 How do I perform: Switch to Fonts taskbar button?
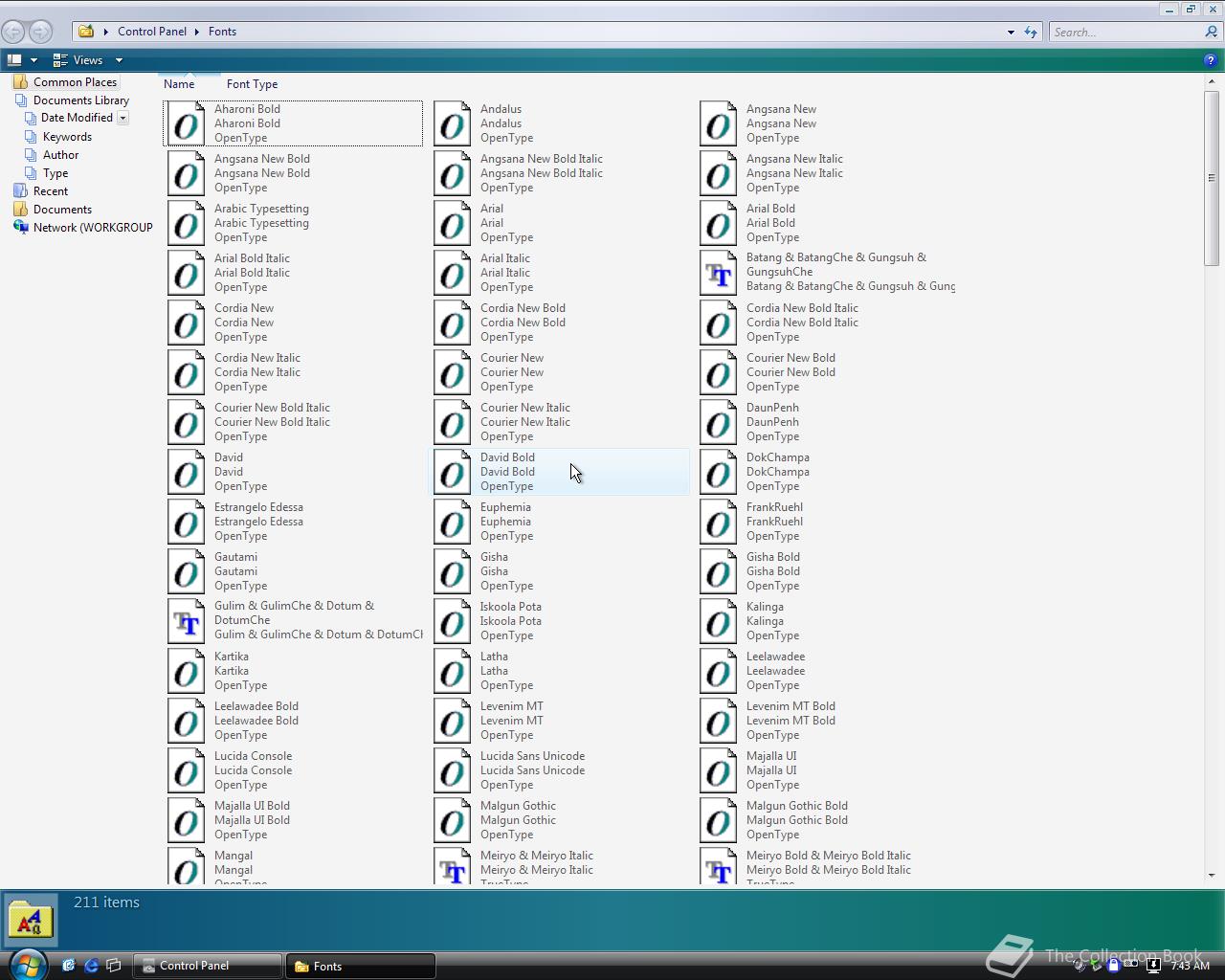(361, 966)
